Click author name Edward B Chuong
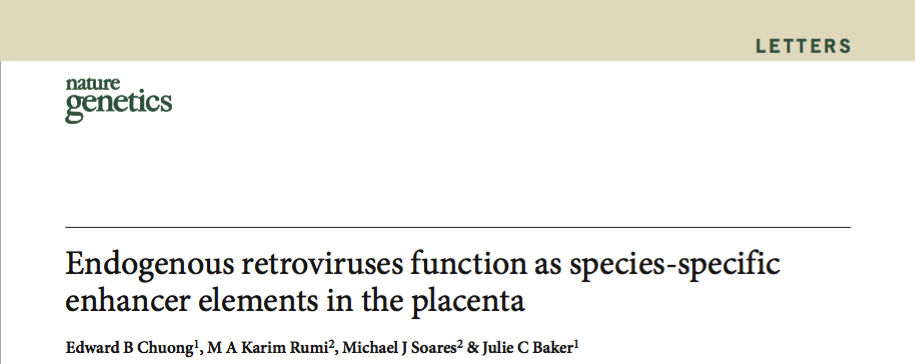Screen dimensions: 915x364 (129, 348)
